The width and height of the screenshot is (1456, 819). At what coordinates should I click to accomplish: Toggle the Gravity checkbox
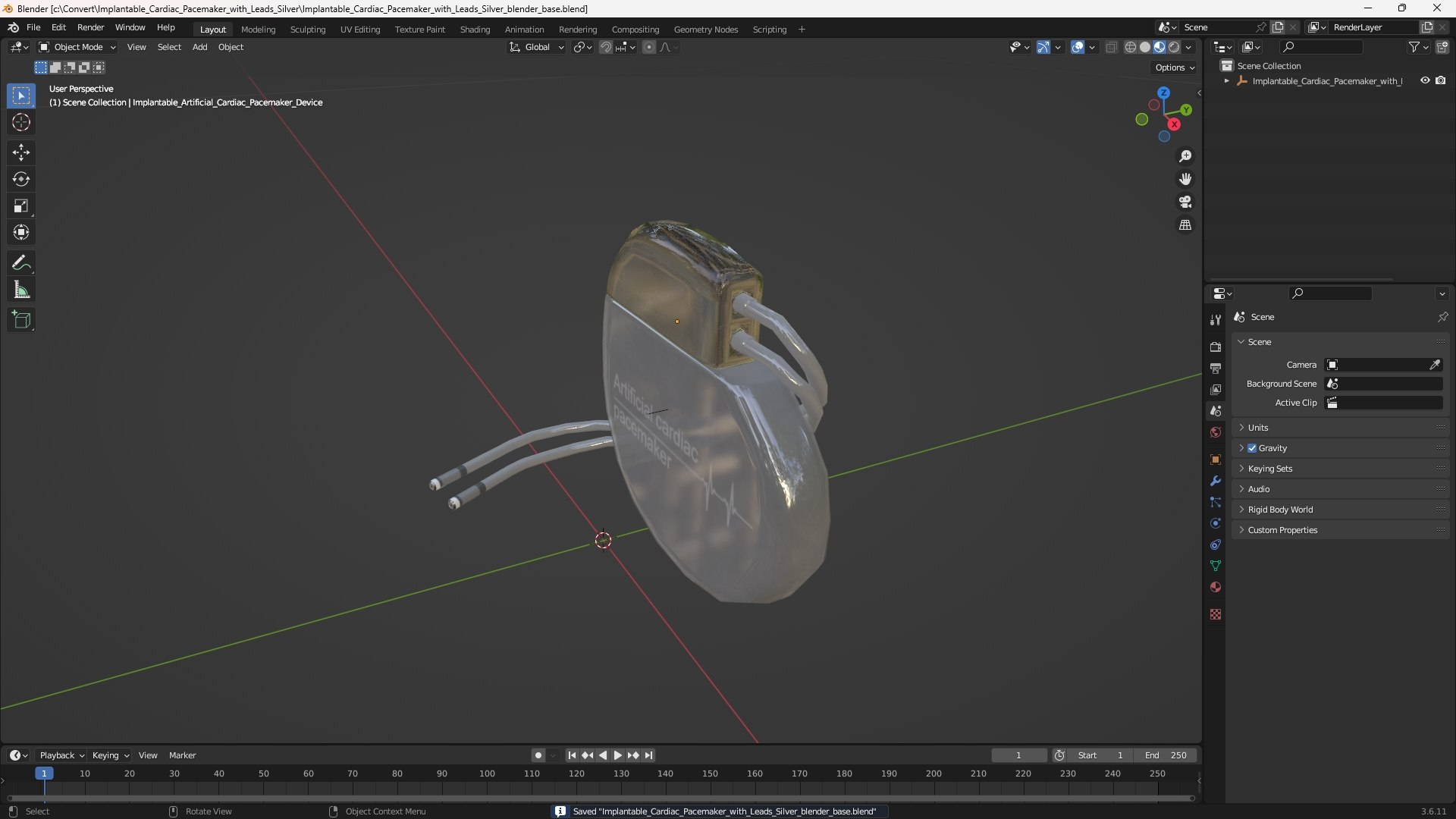pyautogui.click(x=1252, y=448)
